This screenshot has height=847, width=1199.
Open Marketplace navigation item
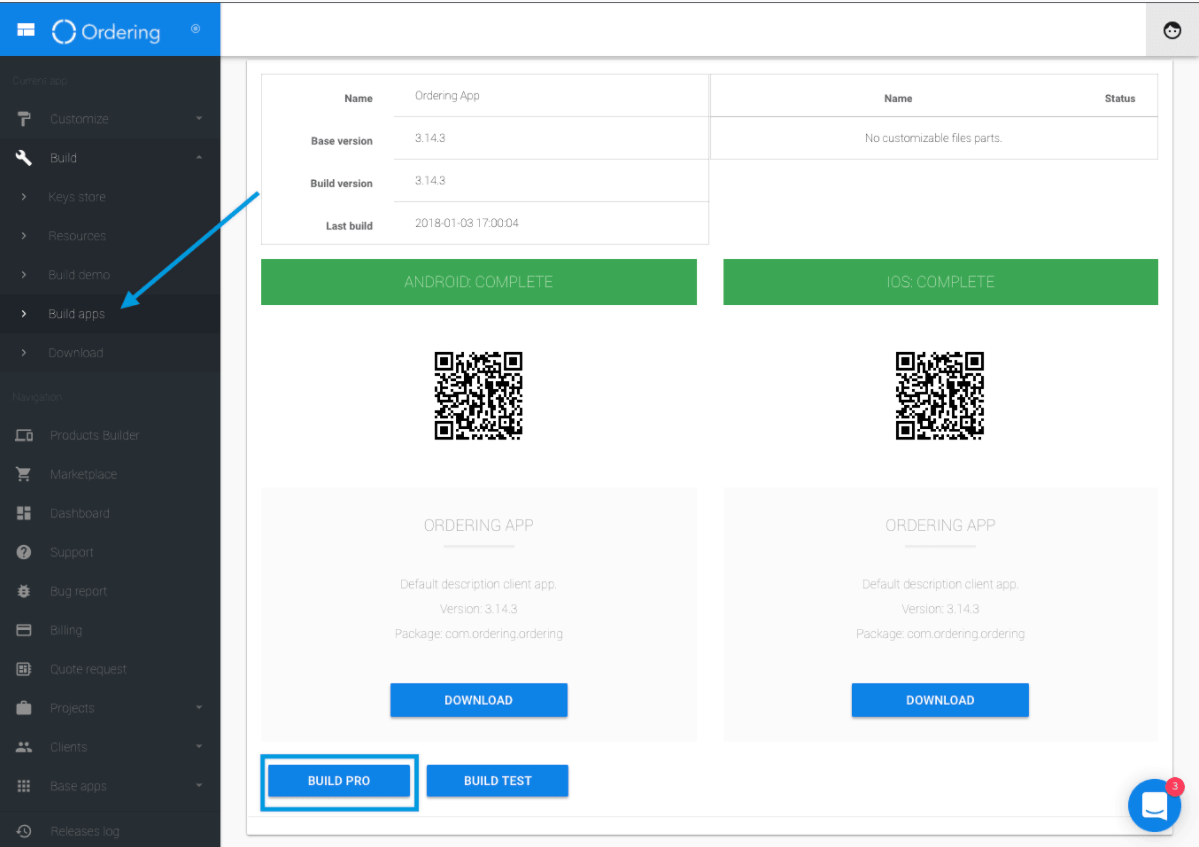pyautogui.click(x=110, y=474)
